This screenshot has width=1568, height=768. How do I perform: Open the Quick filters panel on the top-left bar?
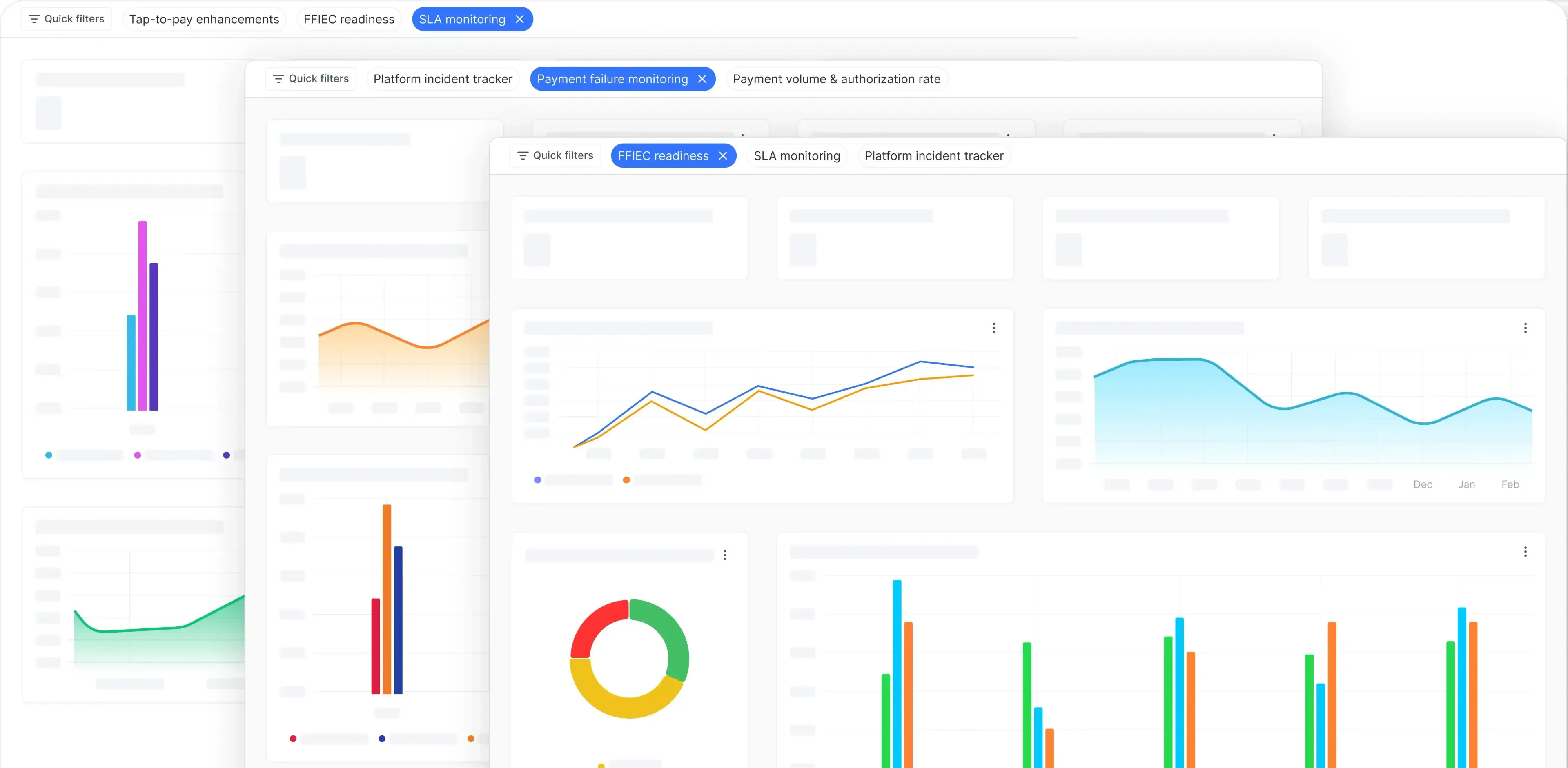[66, 18]
